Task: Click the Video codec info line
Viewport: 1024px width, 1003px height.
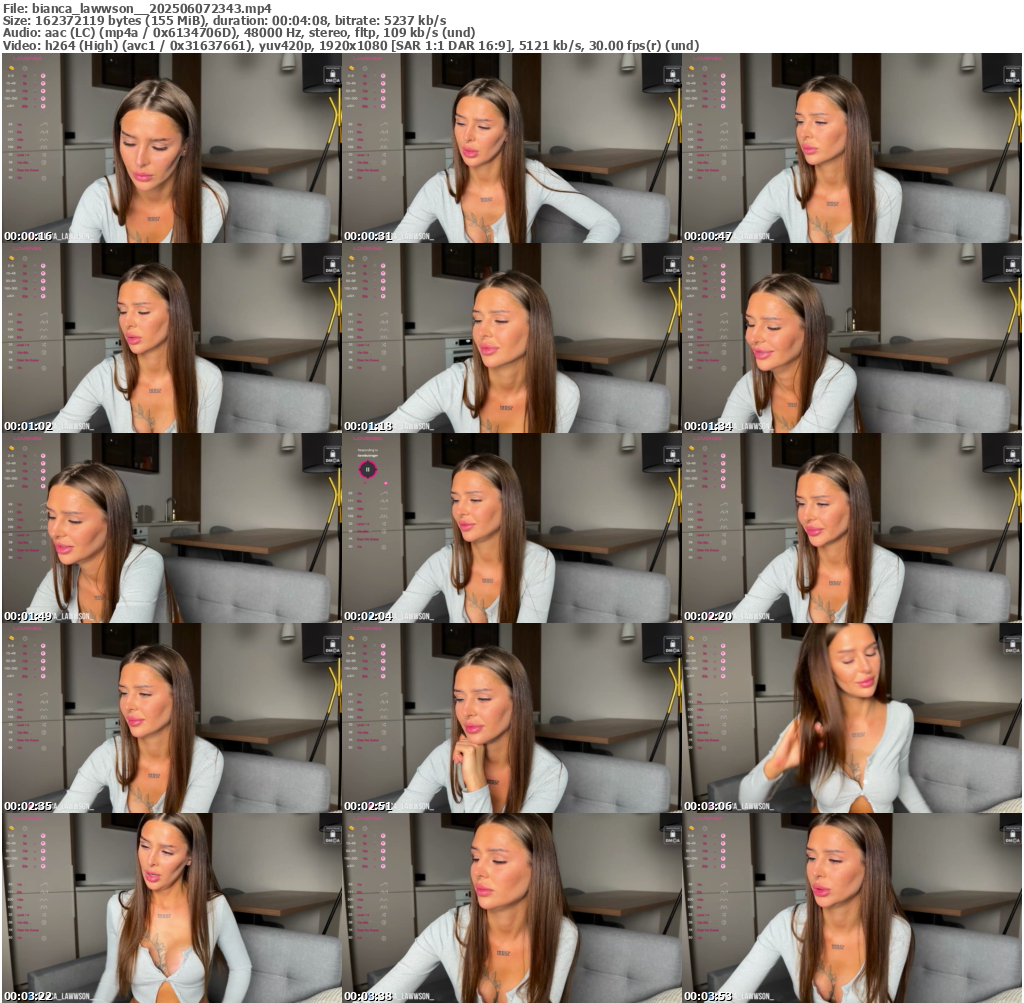Action: [350, 45]
